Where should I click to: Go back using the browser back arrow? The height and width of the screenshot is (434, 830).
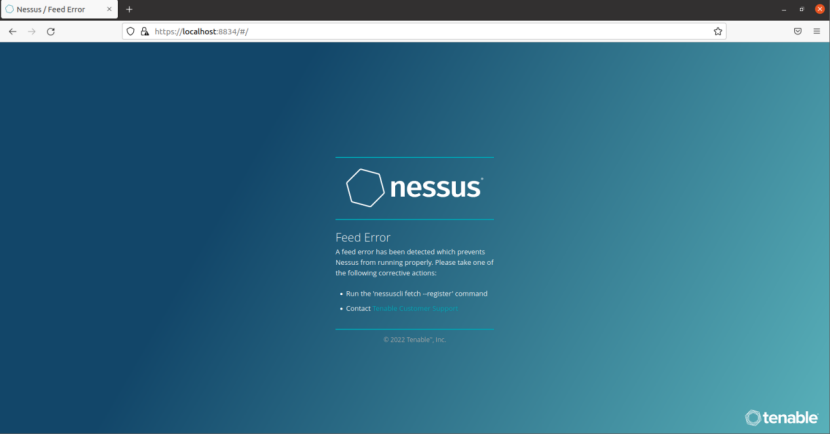[13, 32]
